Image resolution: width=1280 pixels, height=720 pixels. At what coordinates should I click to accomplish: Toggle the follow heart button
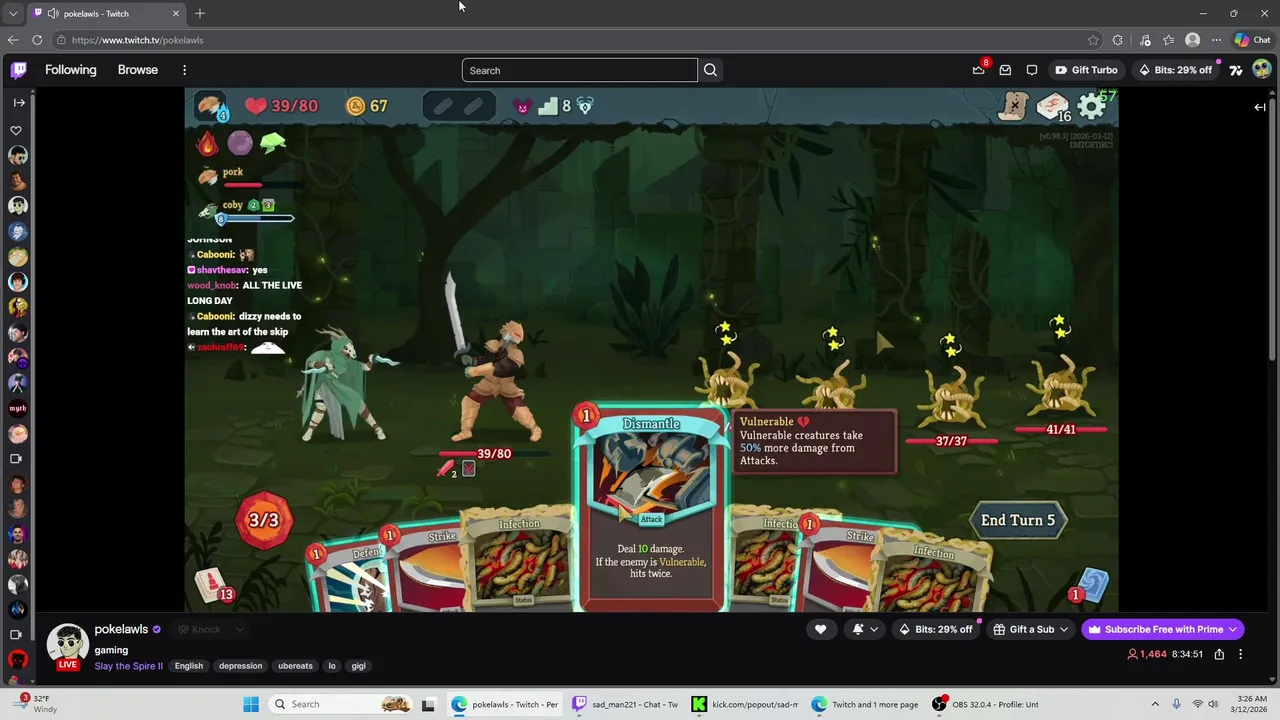point(820,629)
